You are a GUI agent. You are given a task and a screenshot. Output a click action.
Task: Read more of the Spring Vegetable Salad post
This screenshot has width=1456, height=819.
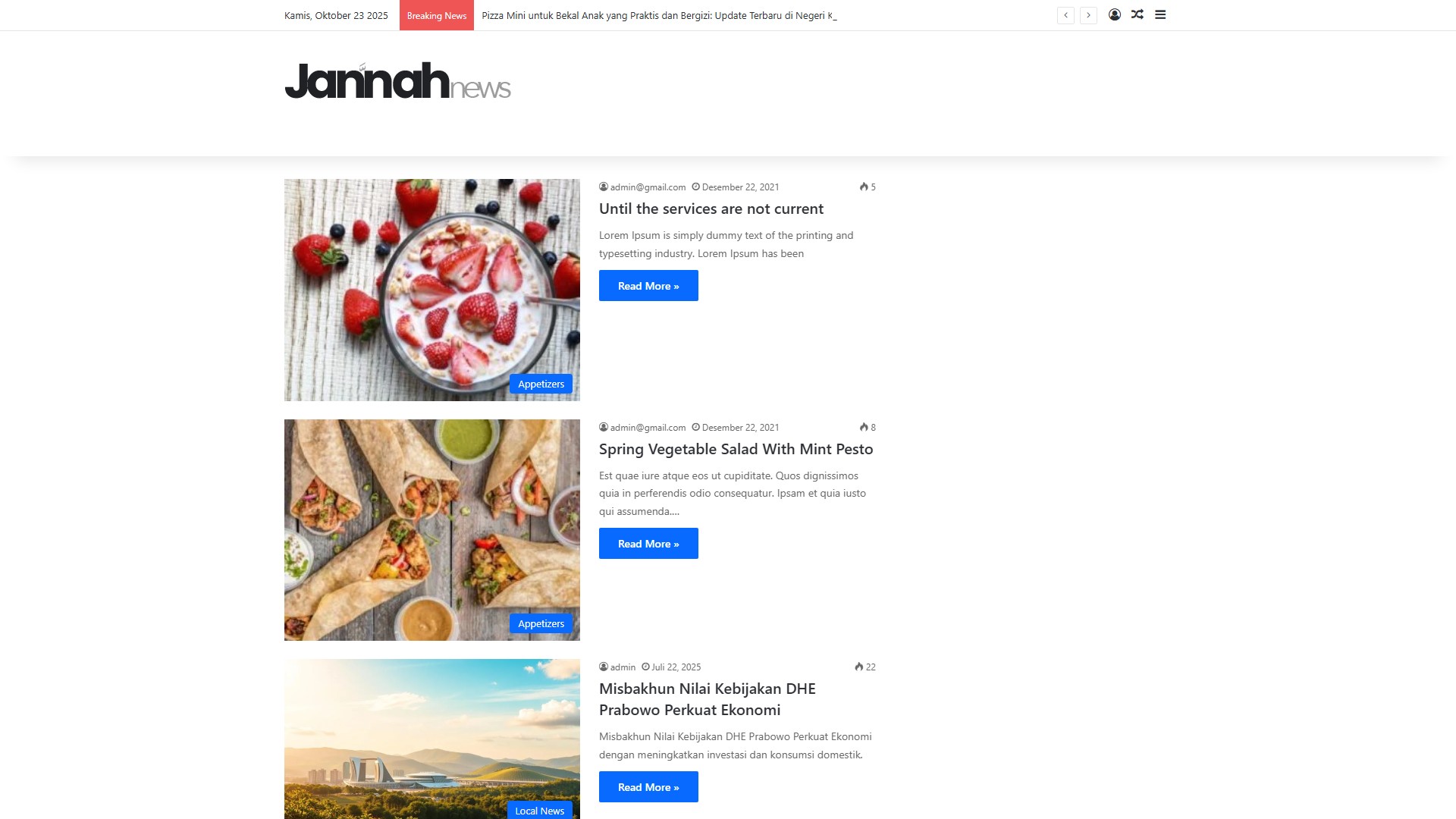[x=648, y=544]
